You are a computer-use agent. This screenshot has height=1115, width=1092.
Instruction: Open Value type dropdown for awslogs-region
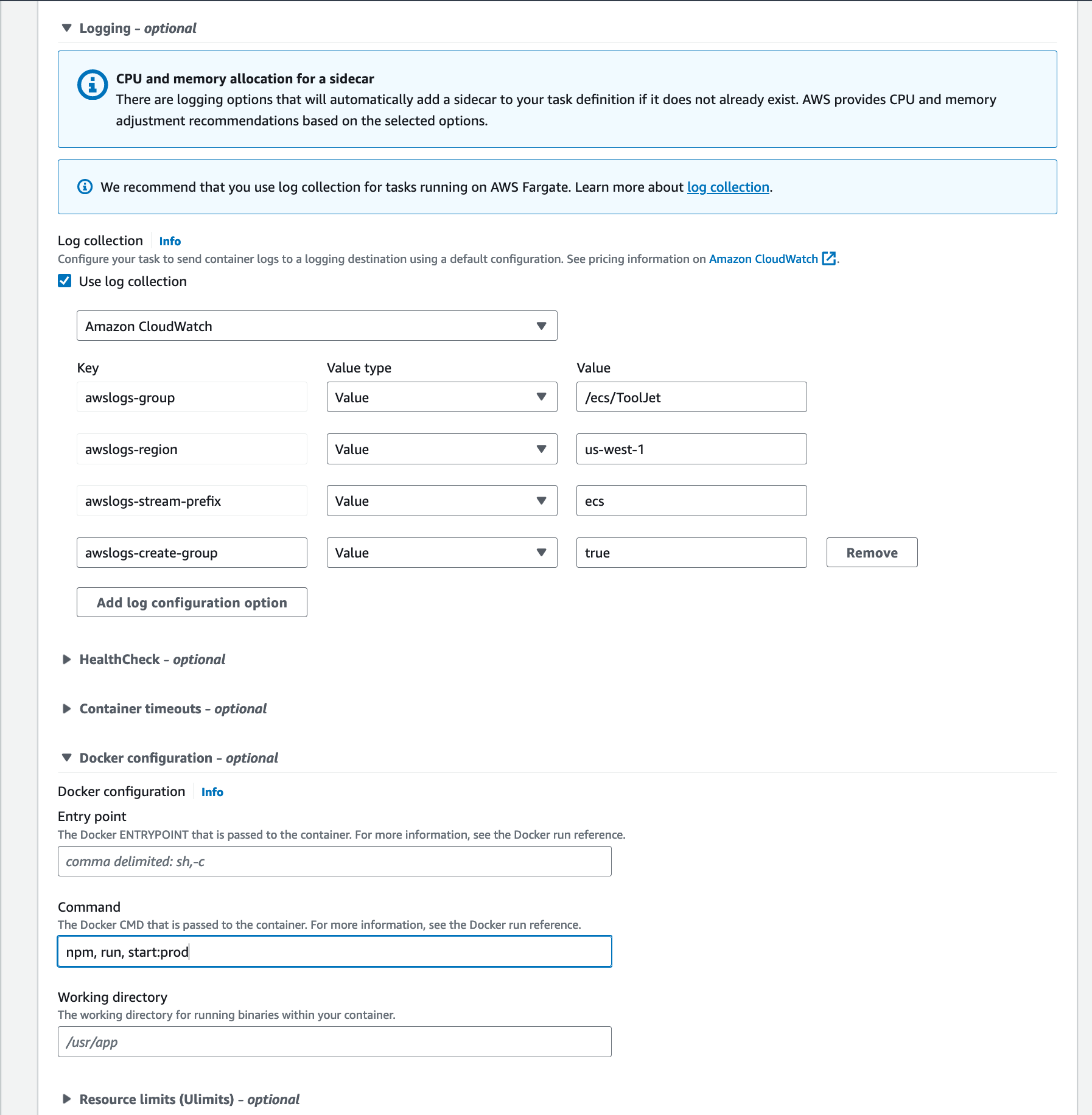click(x=441, y=449)
